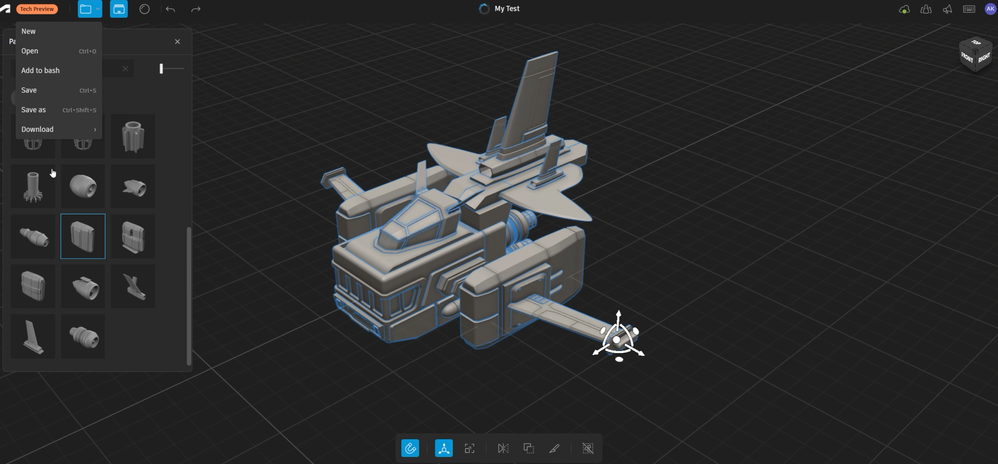This screenshot has width=998, height=464.
Task: Activate the duplicate tool
Action: (528, 448)
